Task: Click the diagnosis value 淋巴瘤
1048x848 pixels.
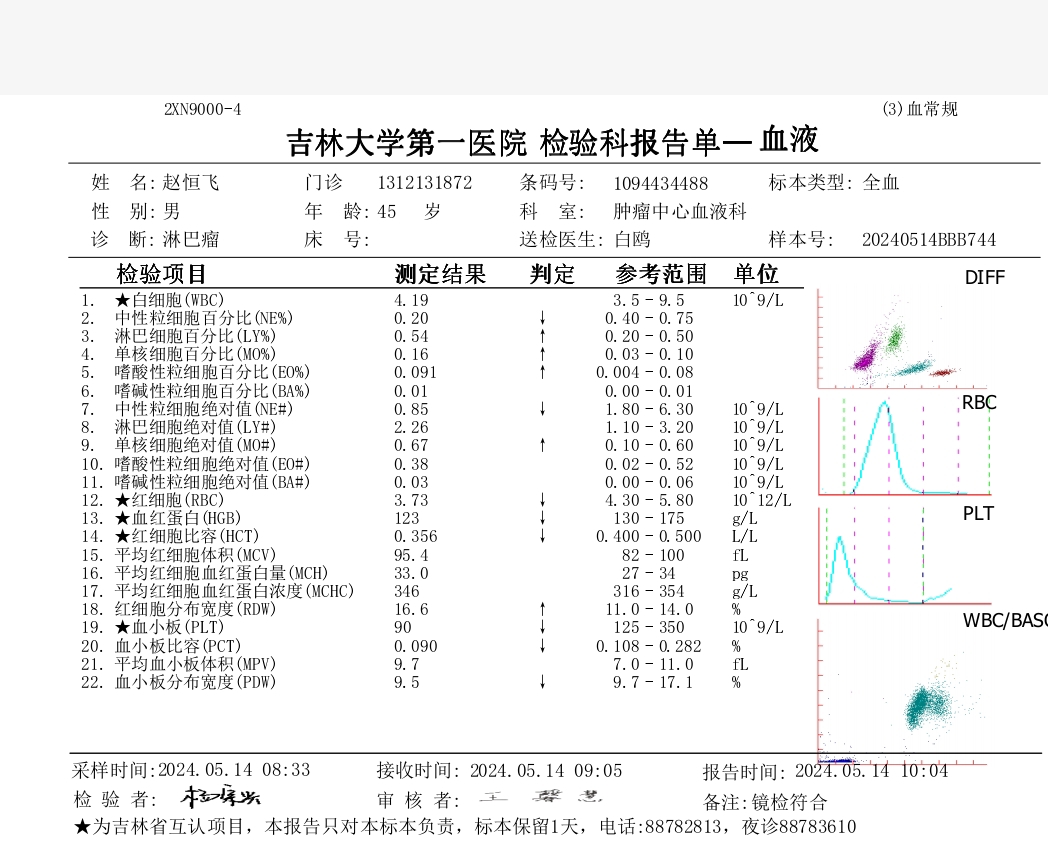Action: (x=190, y=239)
